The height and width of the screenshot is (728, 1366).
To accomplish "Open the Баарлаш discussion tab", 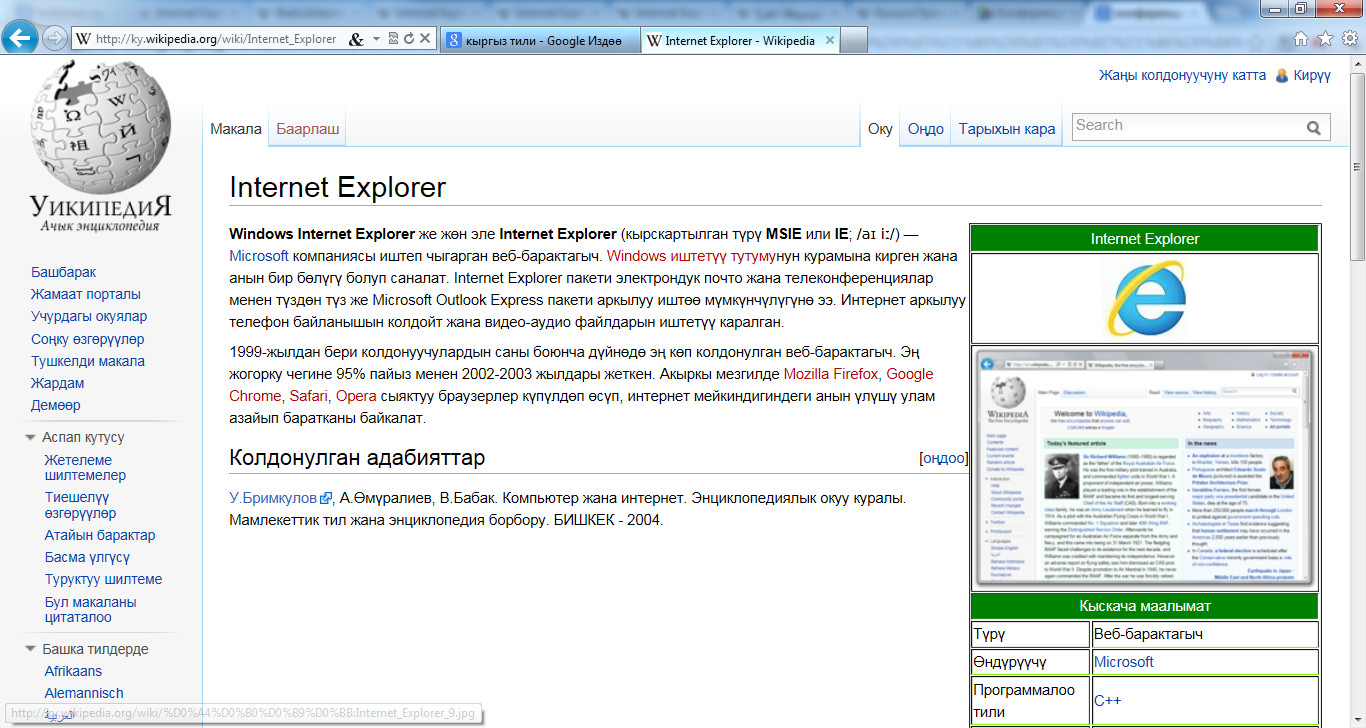I will (x=308, y=129).
